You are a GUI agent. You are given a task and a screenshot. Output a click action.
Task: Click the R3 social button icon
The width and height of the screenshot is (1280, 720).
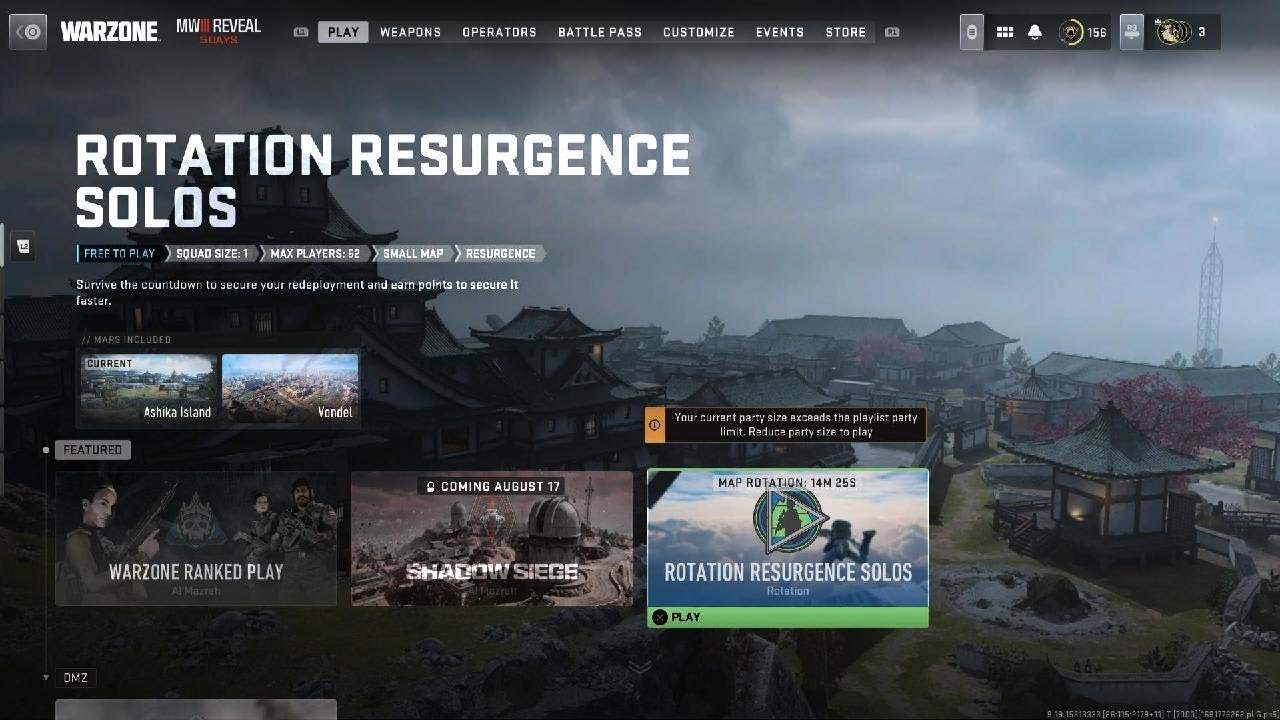tap(1131, 32)
